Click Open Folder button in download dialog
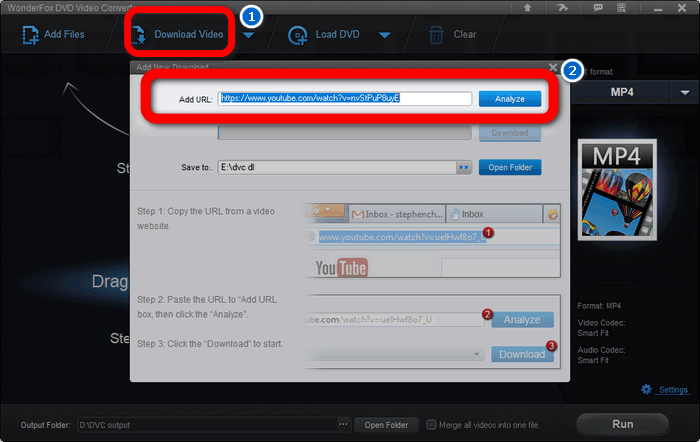The image size is (700, 442). pos(510,167)
